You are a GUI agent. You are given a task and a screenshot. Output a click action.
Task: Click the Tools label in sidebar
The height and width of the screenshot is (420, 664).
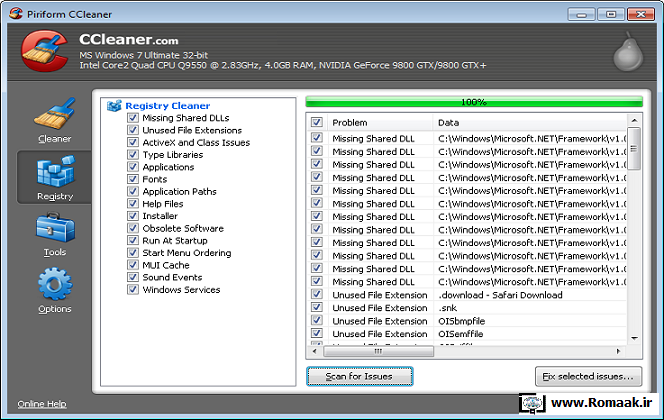coord(55,252)
